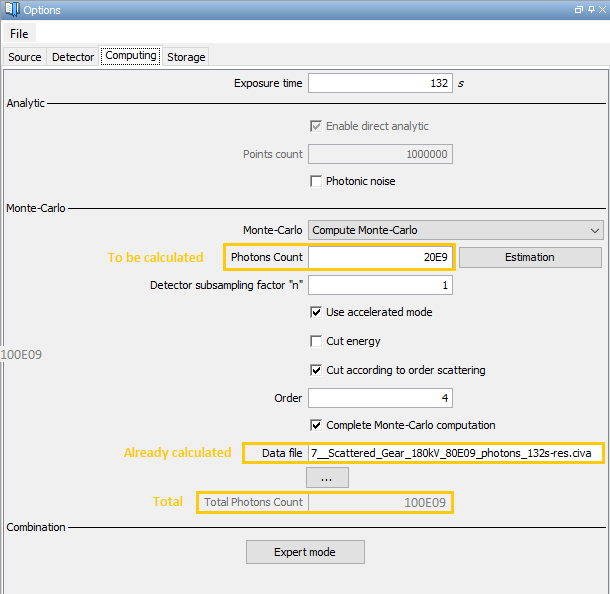Uncheck Use accelerated mode
This screenshot has width=610, height=594.
click(316, 312)
